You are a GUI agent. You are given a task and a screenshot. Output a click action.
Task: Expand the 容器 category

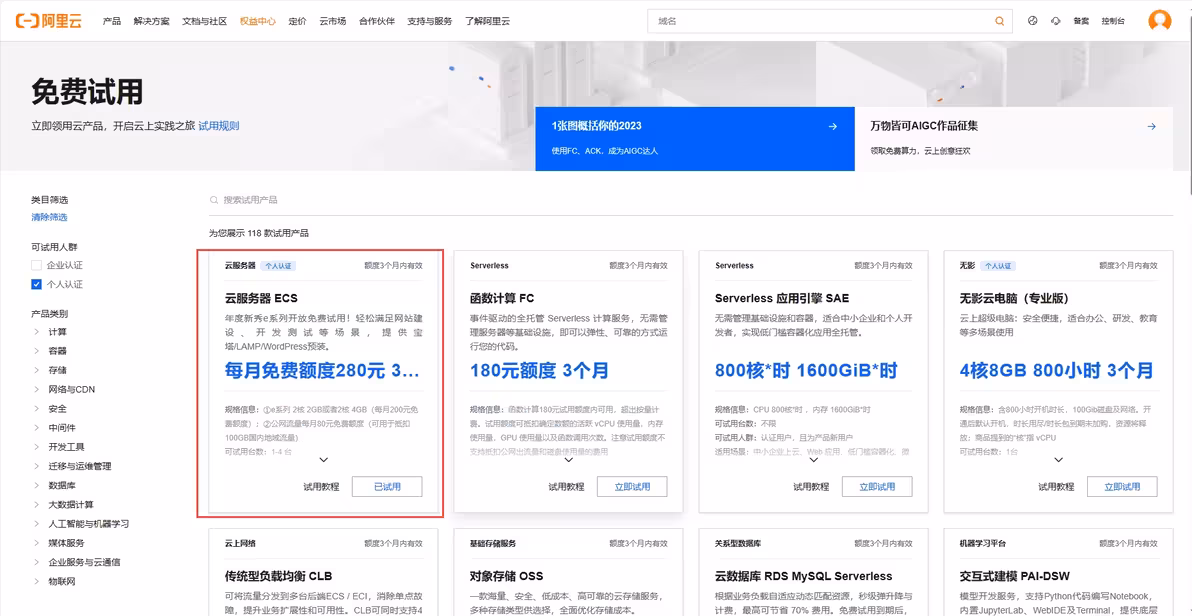click(x=36, y=351)
